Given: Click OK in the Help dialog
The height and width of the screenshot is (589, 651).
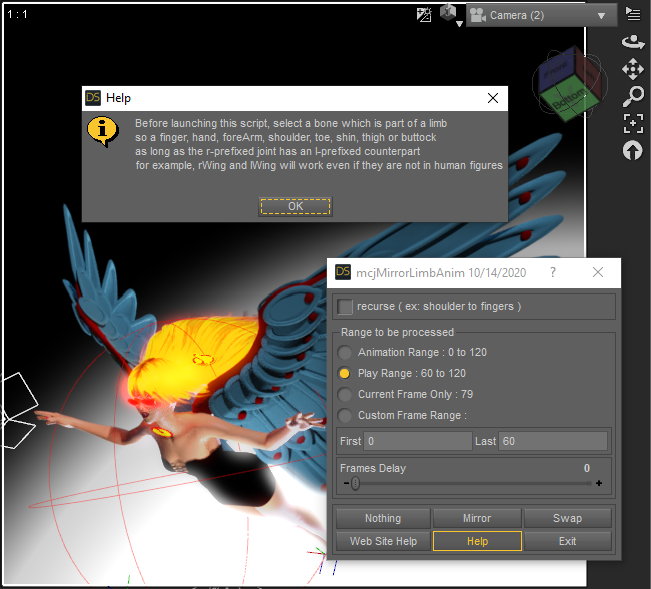Looking at the screenshot, I should (x=295, y=206).
